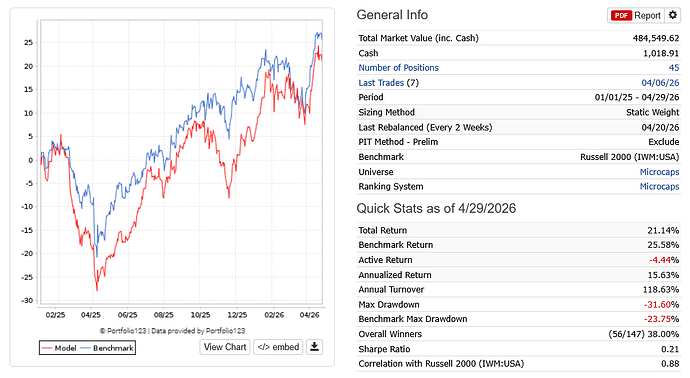690x378 pixels.
Task: Click the 04/06/26 last trades date
Action: tap(660, 83)
